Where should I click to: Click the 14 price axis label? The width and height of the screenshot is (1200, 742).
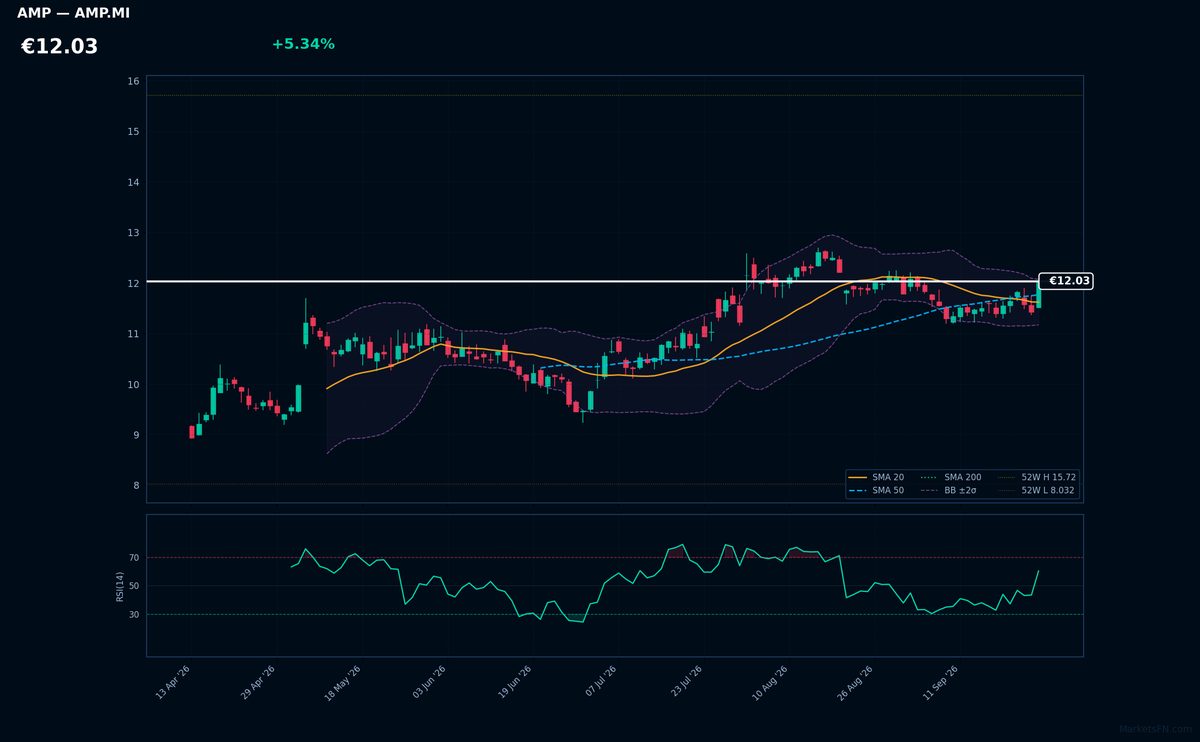coord(133,182)
